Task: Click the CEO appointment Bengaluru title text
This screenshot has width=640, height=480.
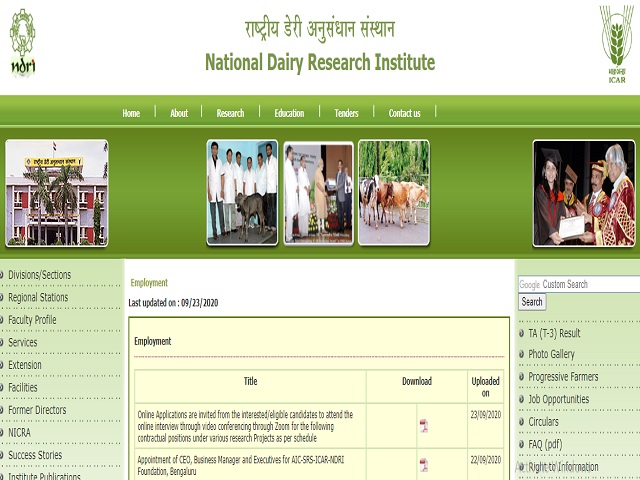Action: (x=240, y=465)
